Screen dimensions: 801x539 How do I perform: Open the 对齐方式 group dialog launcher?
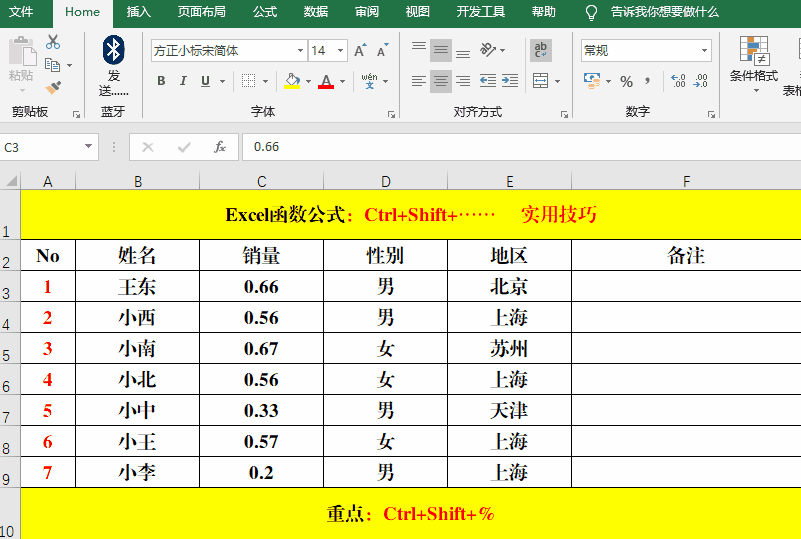[x=564, y=114]
